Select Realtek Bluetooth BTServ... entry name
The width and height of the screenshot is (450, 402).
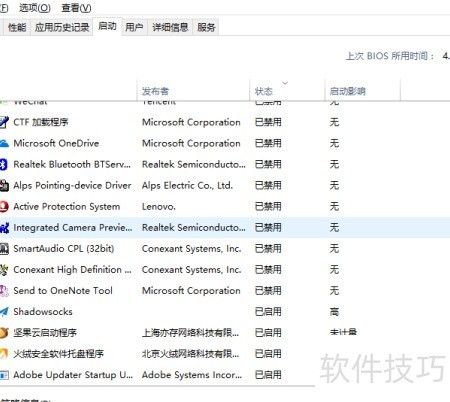pyautogui.click(x=72, y=164)
